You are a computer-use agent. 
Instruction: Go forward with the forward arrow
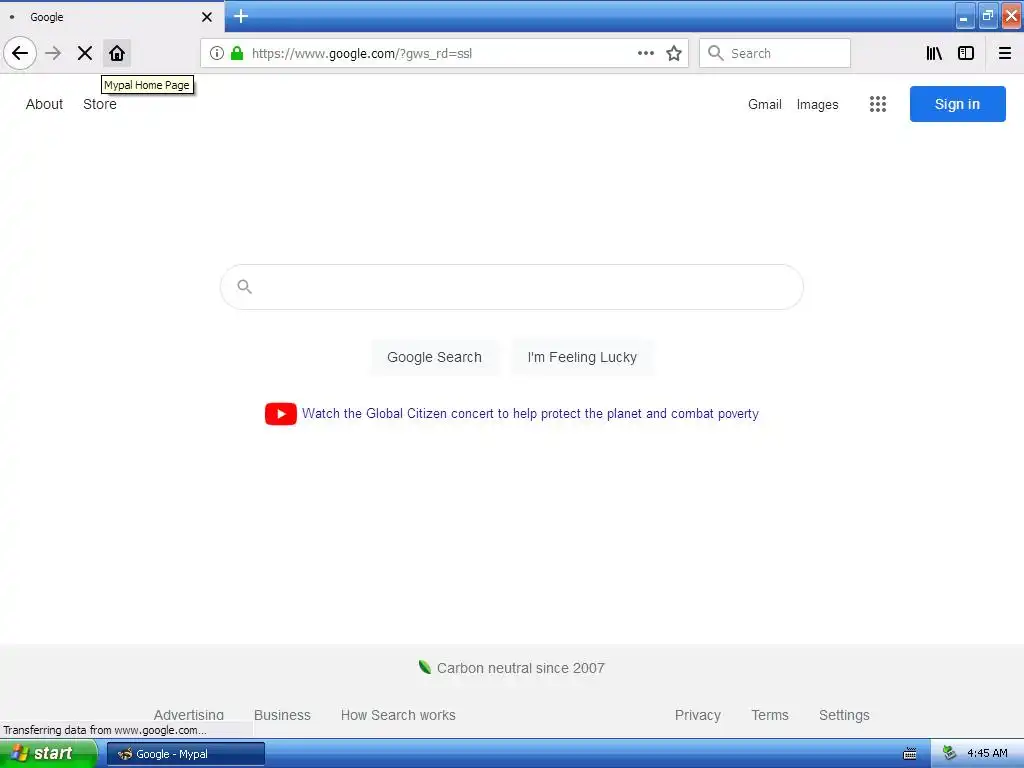pyautogui.click(x=53, y=53)
